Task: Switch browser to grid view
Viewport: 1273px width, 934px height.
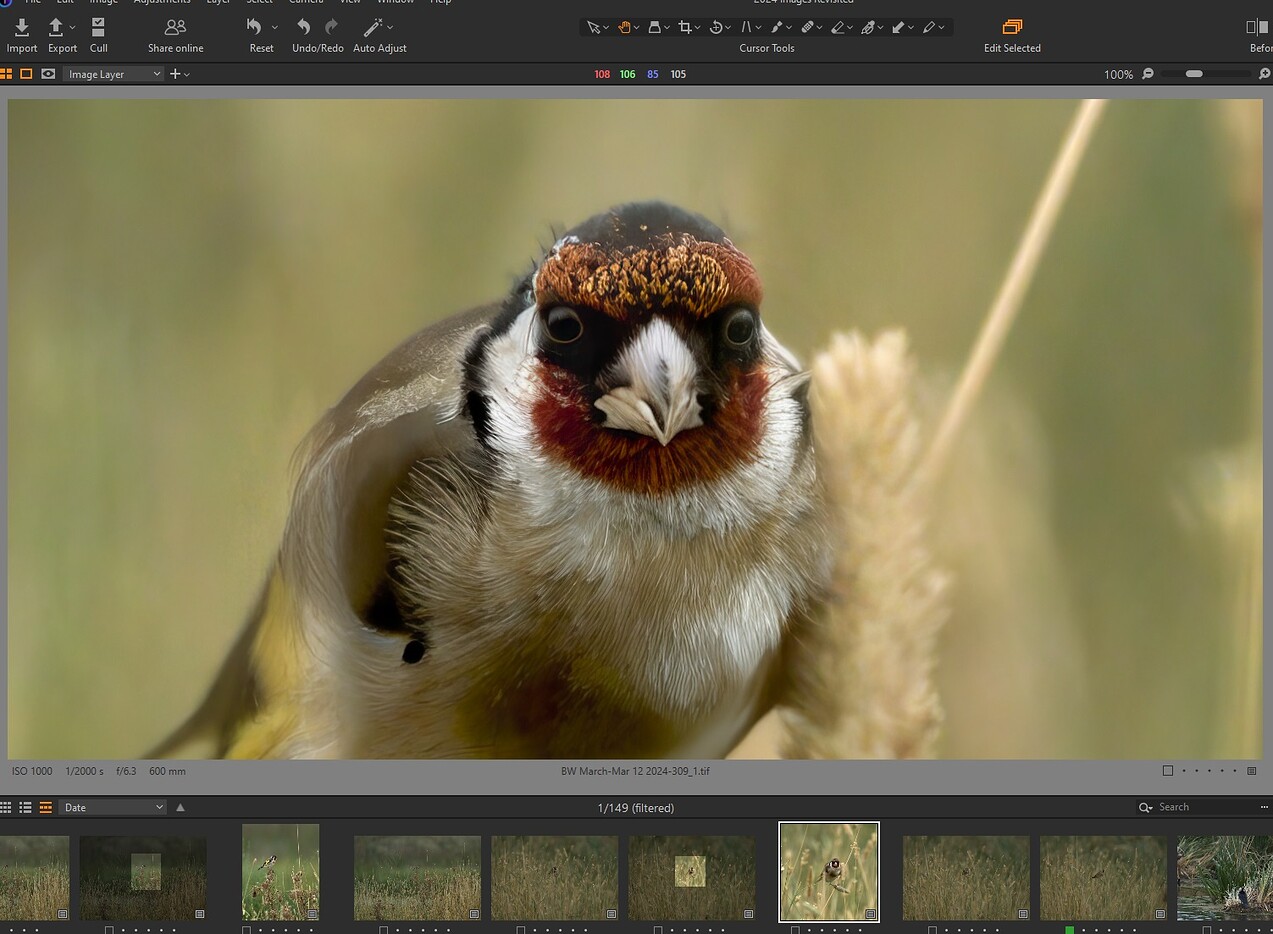Action: [6, 807]
